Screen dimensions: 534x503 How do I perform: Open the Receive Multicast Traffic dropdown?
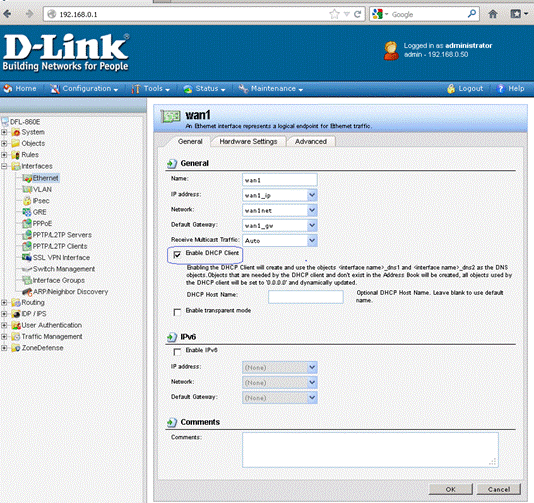click(280, 240)
